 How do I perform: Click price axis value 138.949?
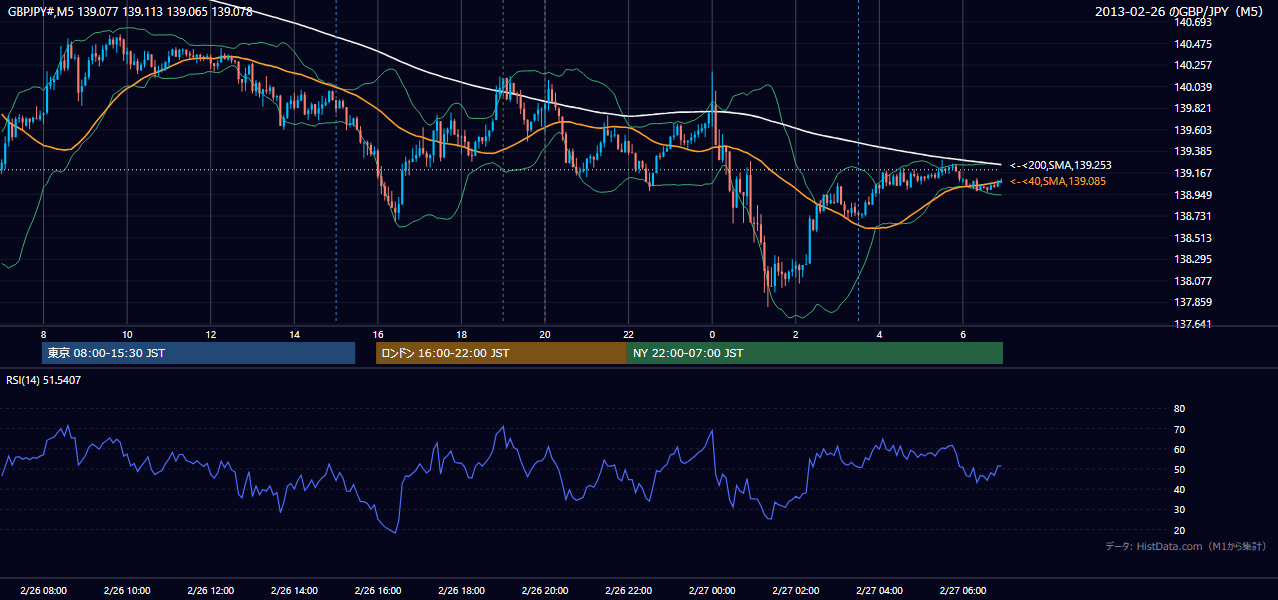click(1191, 195)
